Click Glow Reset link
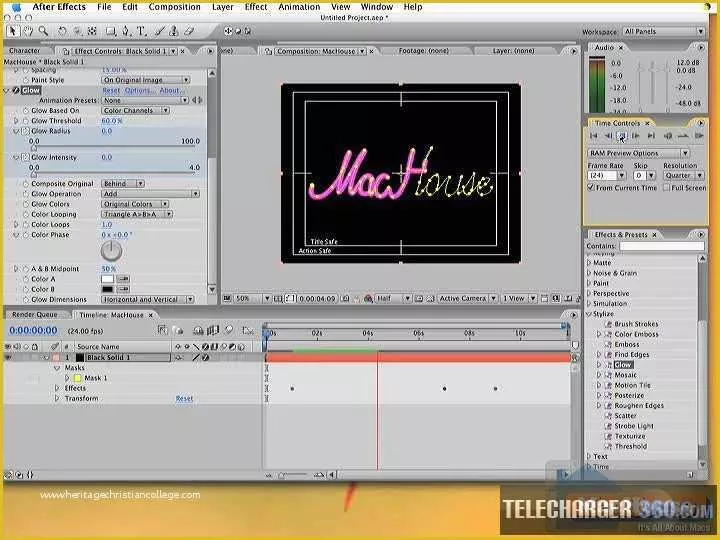The width and height of the screenshot is (720, 540). point(111,90)
